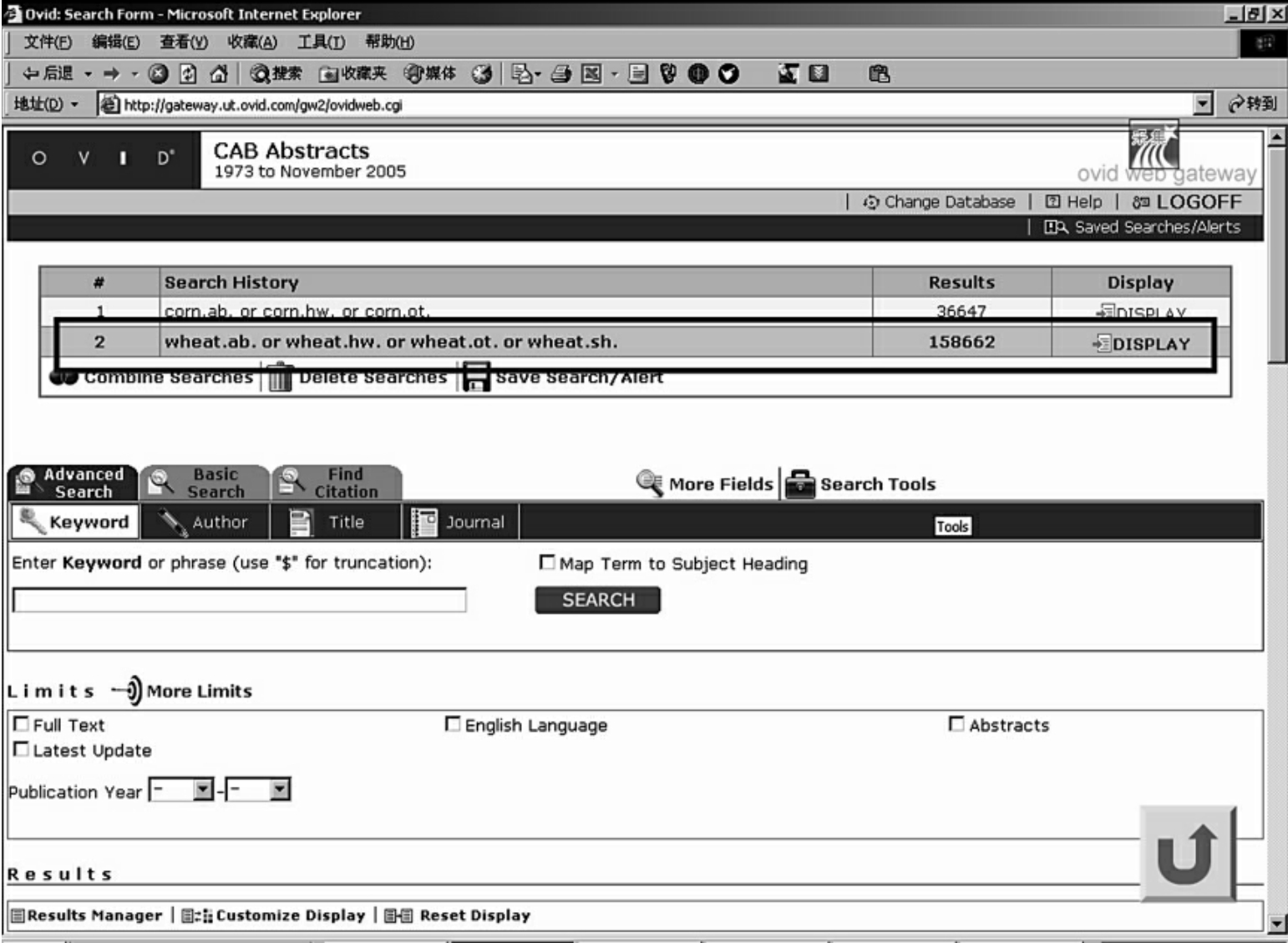Click into the keyword entry field
Image resolution: width=1288 pixels, height=943 pixels.
[x=240, y=600]
